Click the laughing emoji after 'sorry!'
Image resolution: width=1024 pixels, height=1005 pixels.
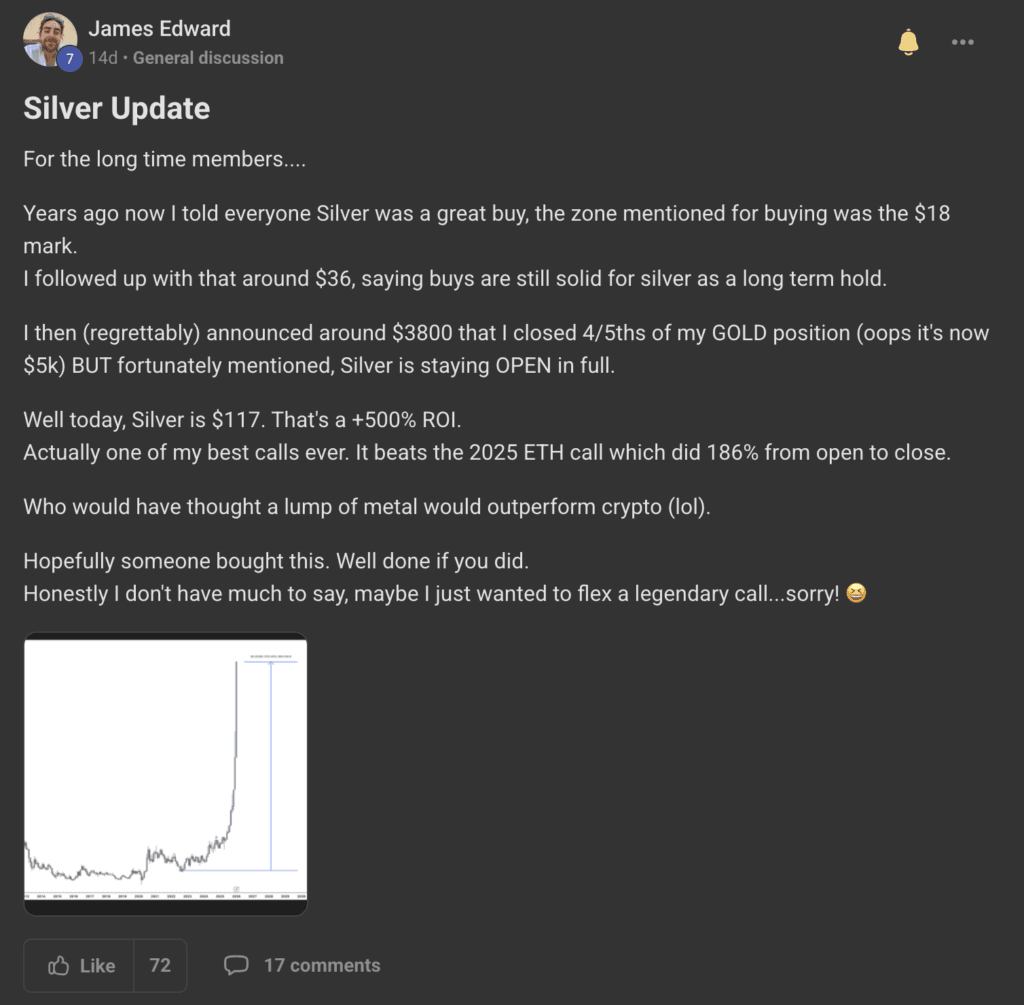[856, 593]
